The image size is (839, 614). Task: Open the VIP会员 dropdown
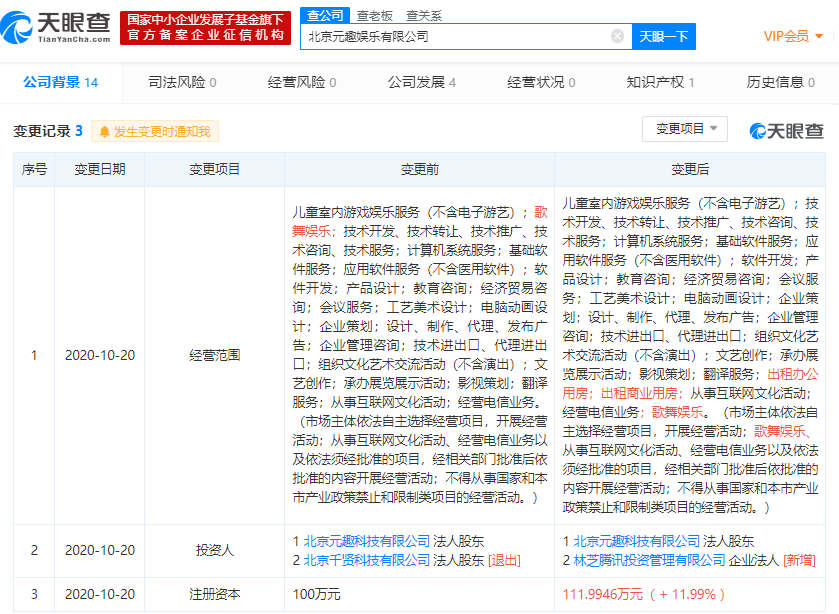click(792, 36)
